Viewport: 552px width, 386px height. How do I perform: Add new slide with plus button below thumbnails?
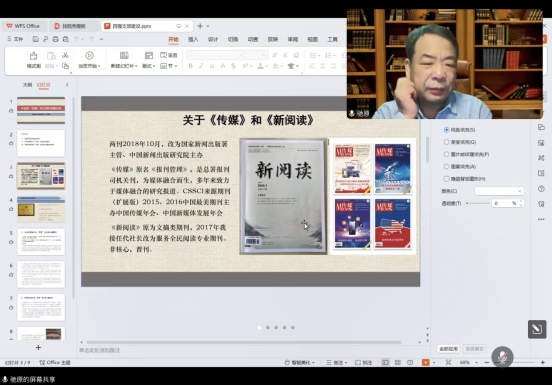coord(38,348)
